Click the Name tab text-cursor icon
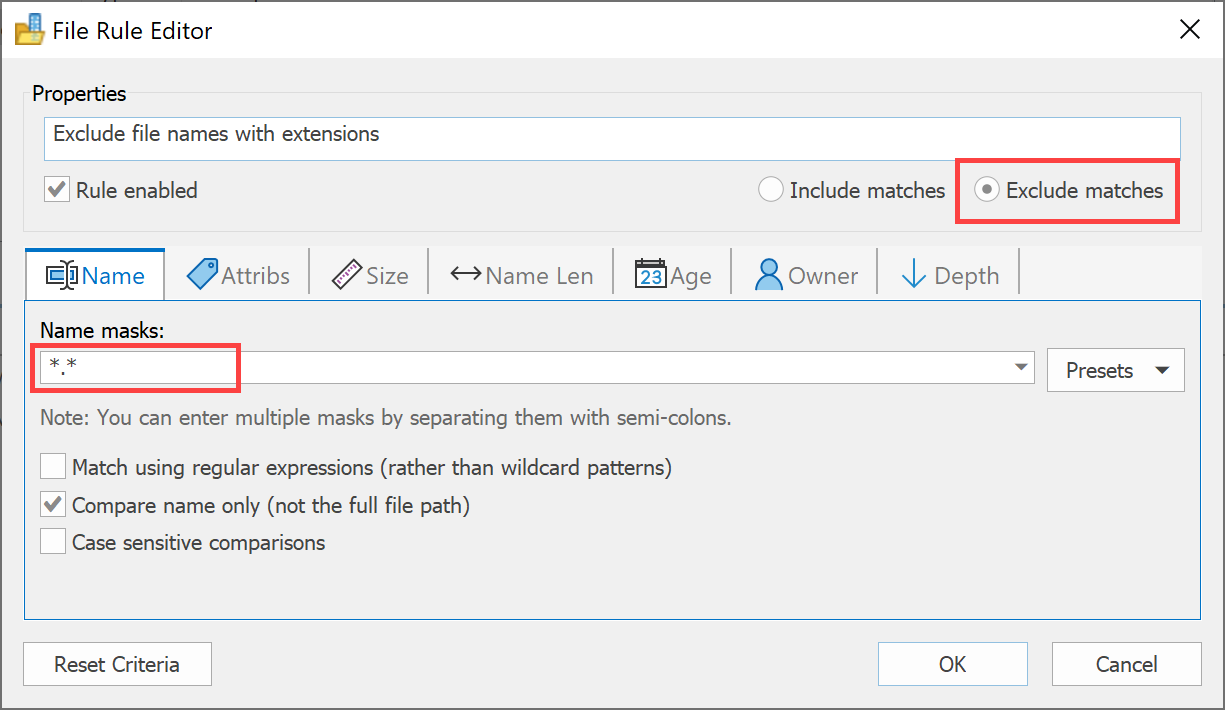Image resolution: width=1225 pixels, height=710 pixels. point(62,275)
